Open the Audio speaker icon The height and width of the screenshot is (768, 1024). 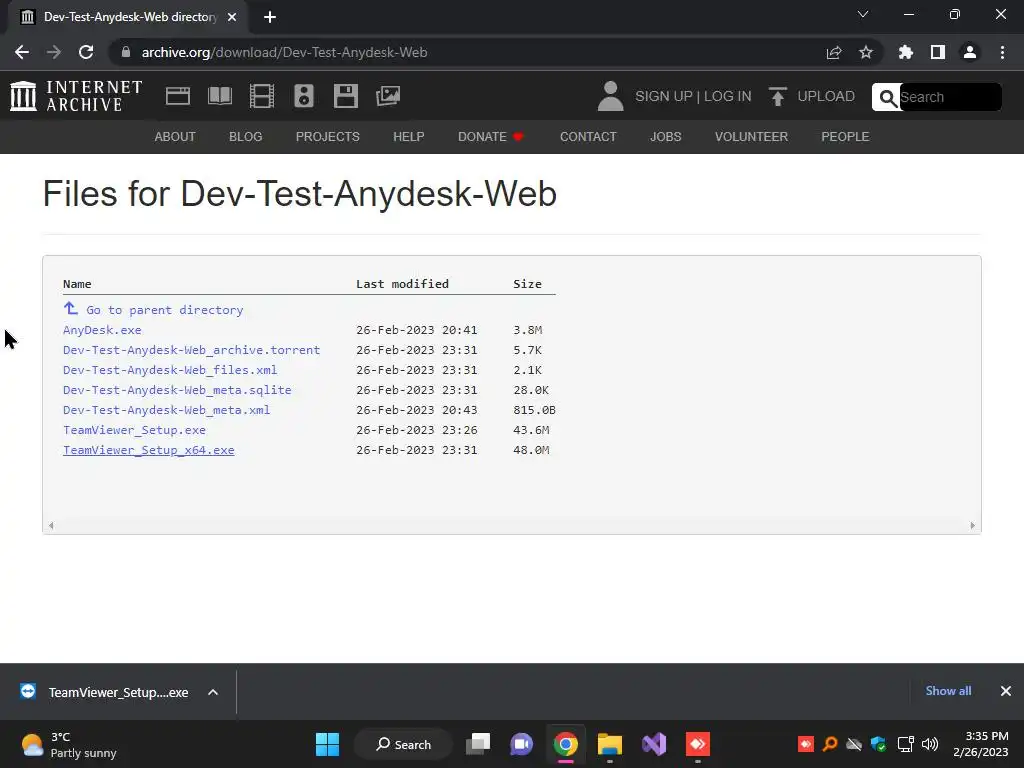pos(304,96)
